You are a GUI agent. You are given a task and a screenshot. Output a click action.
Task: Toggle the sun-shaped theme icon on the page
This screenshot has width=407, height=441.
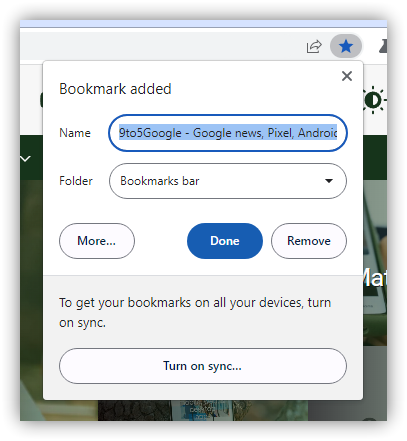(375, 100)
